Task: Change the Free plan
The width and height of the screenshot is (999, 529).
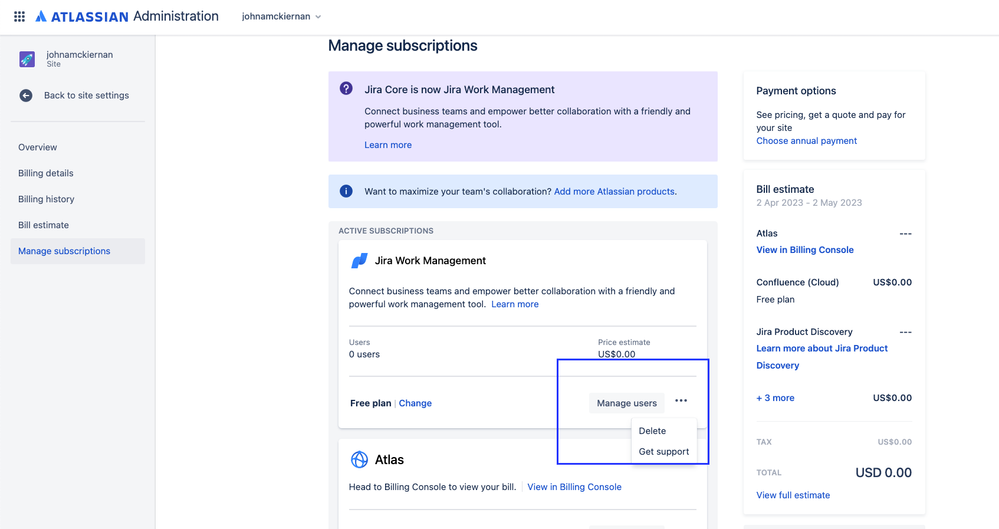Action: coord(415,403)
